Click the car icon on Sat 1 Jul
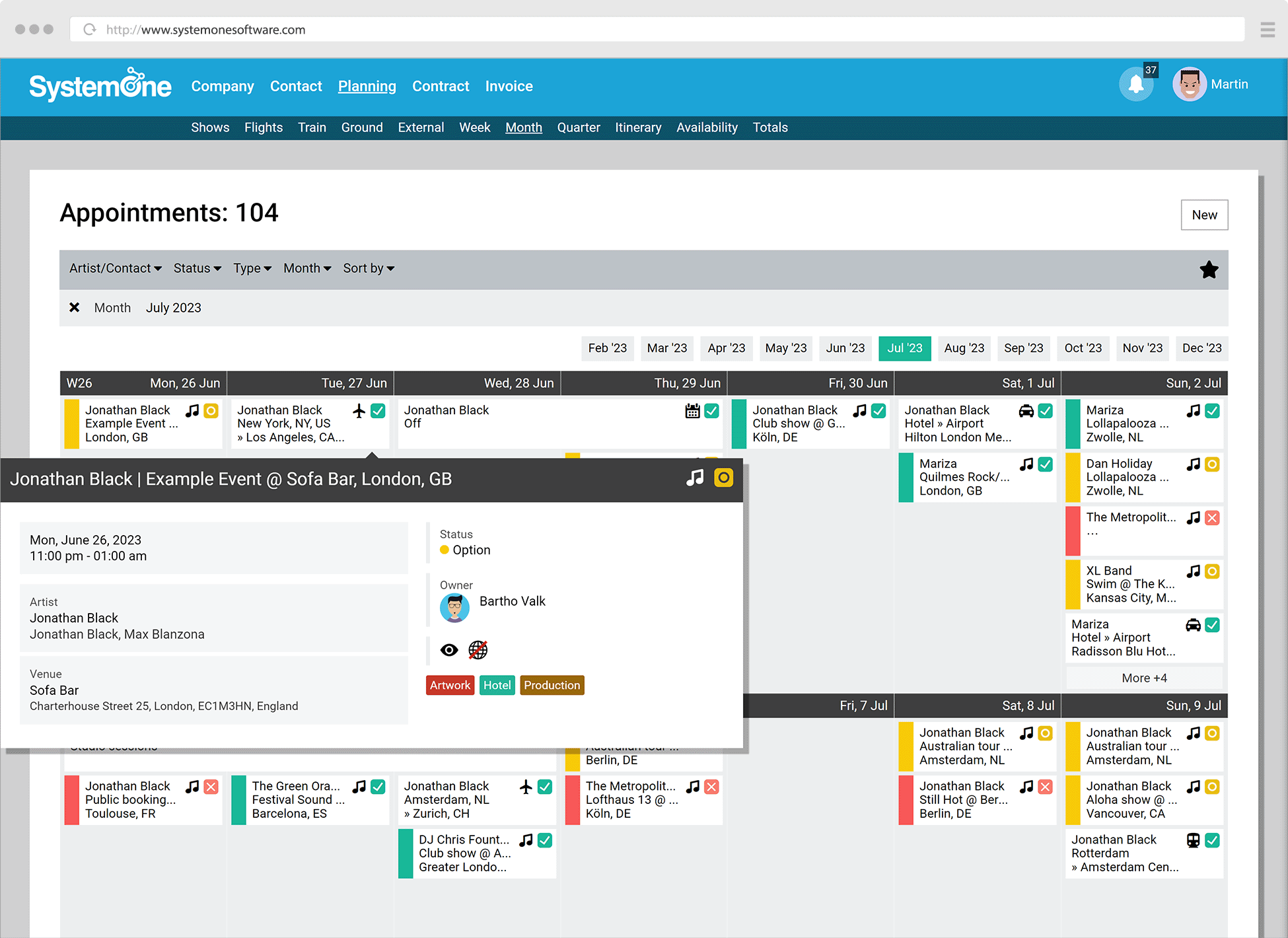The image size is (1288, 938). (x=1026, y=411)
